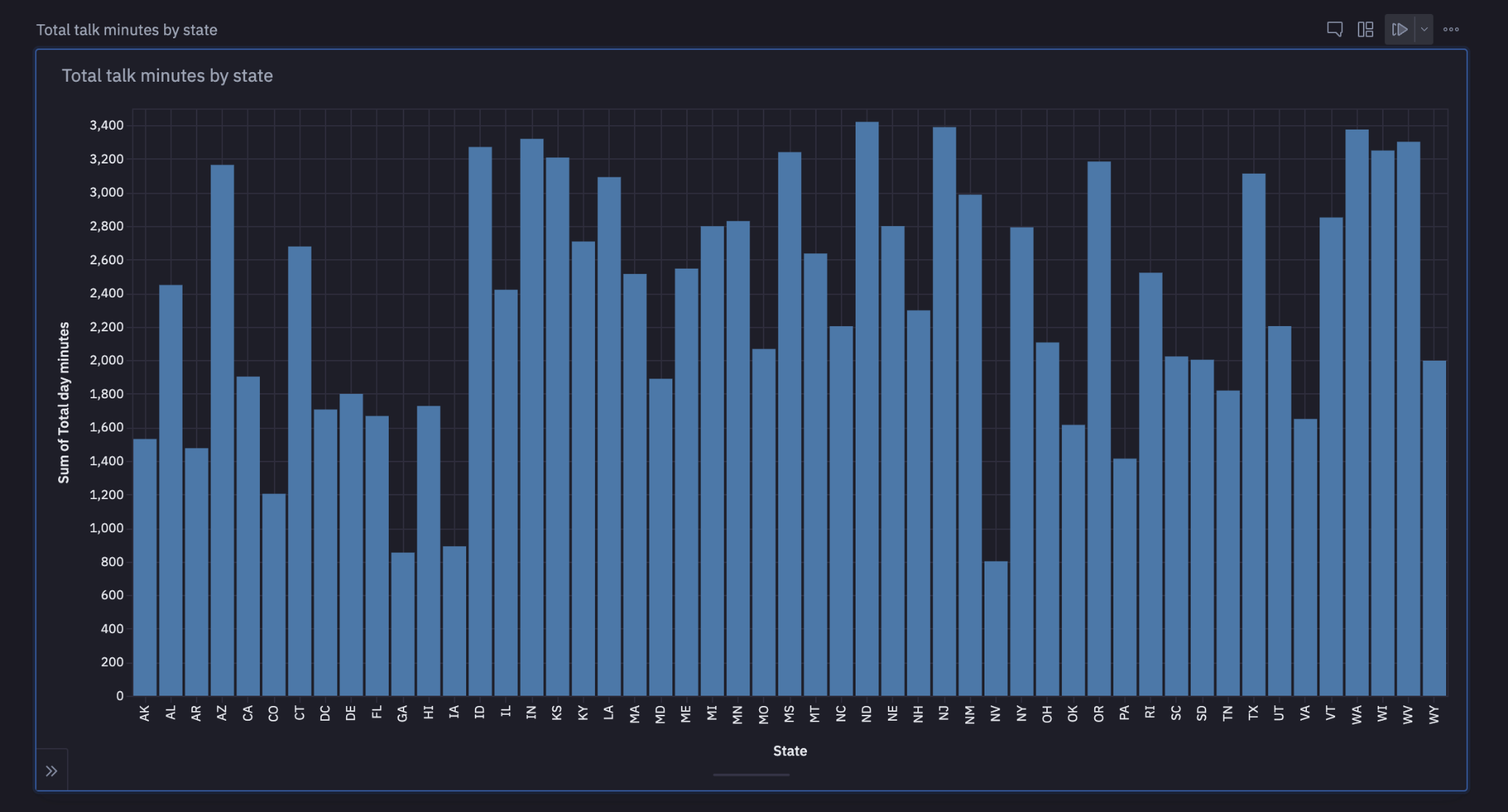
Task: Select the ND bar in chart
Action: [867, 409]
